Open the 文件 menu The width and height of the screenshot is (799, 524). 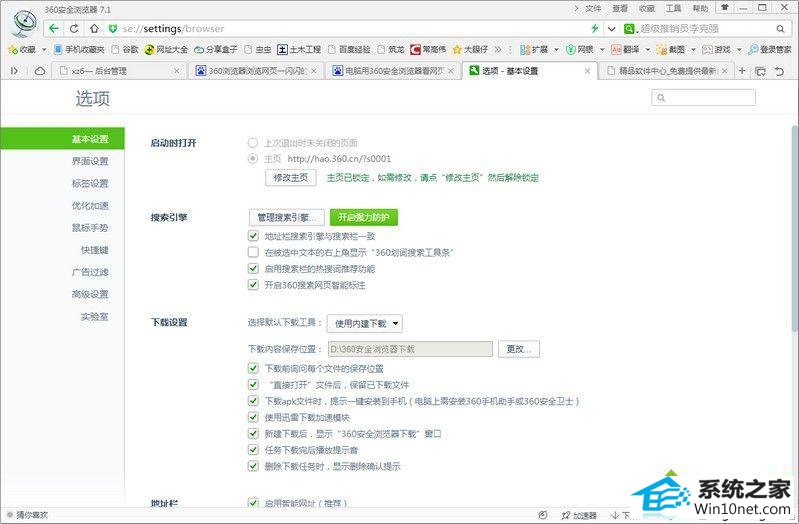(x=593, y=8)
